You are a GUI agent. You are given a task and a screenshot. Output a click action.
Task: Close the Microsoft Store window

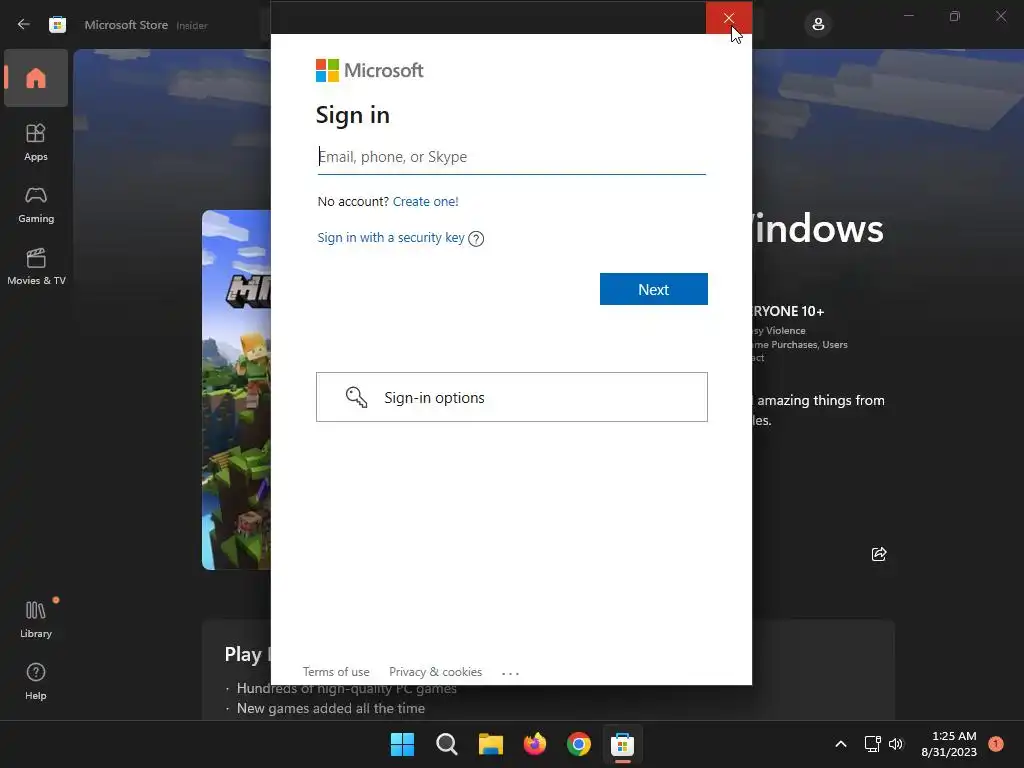[1001, 16]
